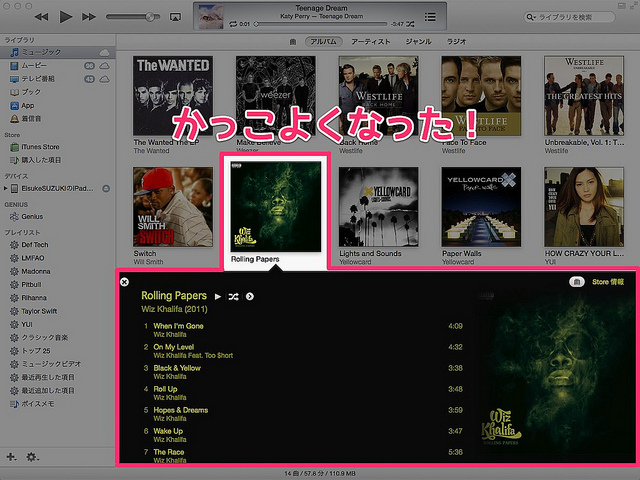The image size is (640, 480).
Task: Open the Taylor Swift playlist
Action: pyautogui.click(x=58, y=311)
